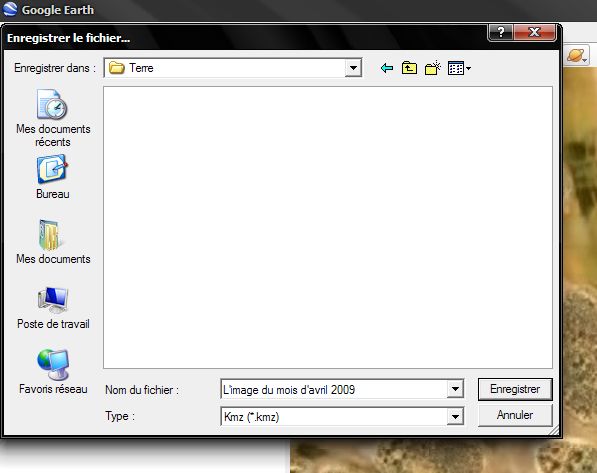Click the planet switcher icon in Google Earth
The height and width of the screenshot is (473, 597).
(577, 56)
